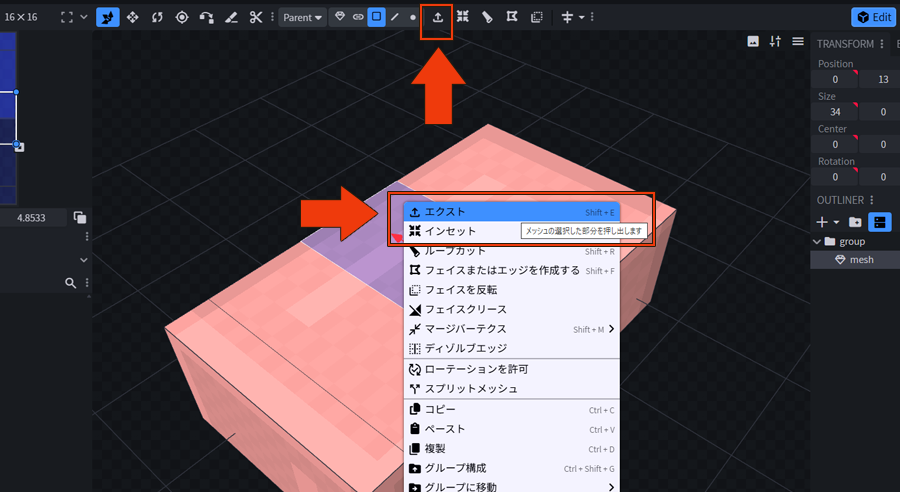This screenshot has width=900, height=492.
Task: Click the Inset faces toolbar icon
Action: tap(462, 17)
